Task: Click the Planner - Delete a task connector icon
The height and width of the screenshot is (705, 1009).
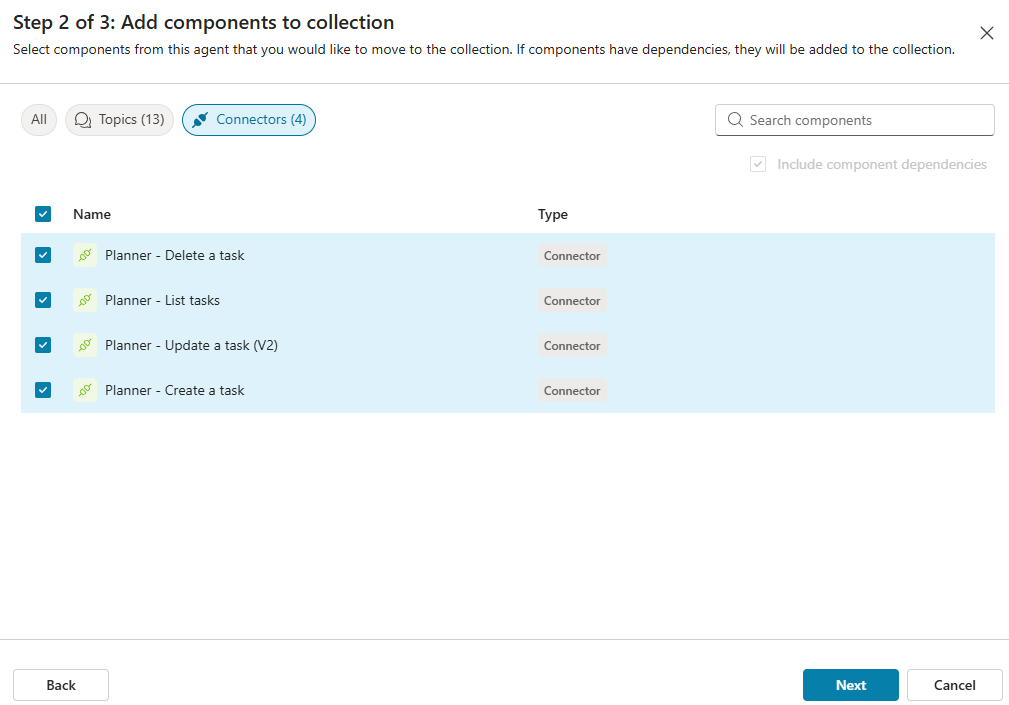Action: click(x=85, y=255)
